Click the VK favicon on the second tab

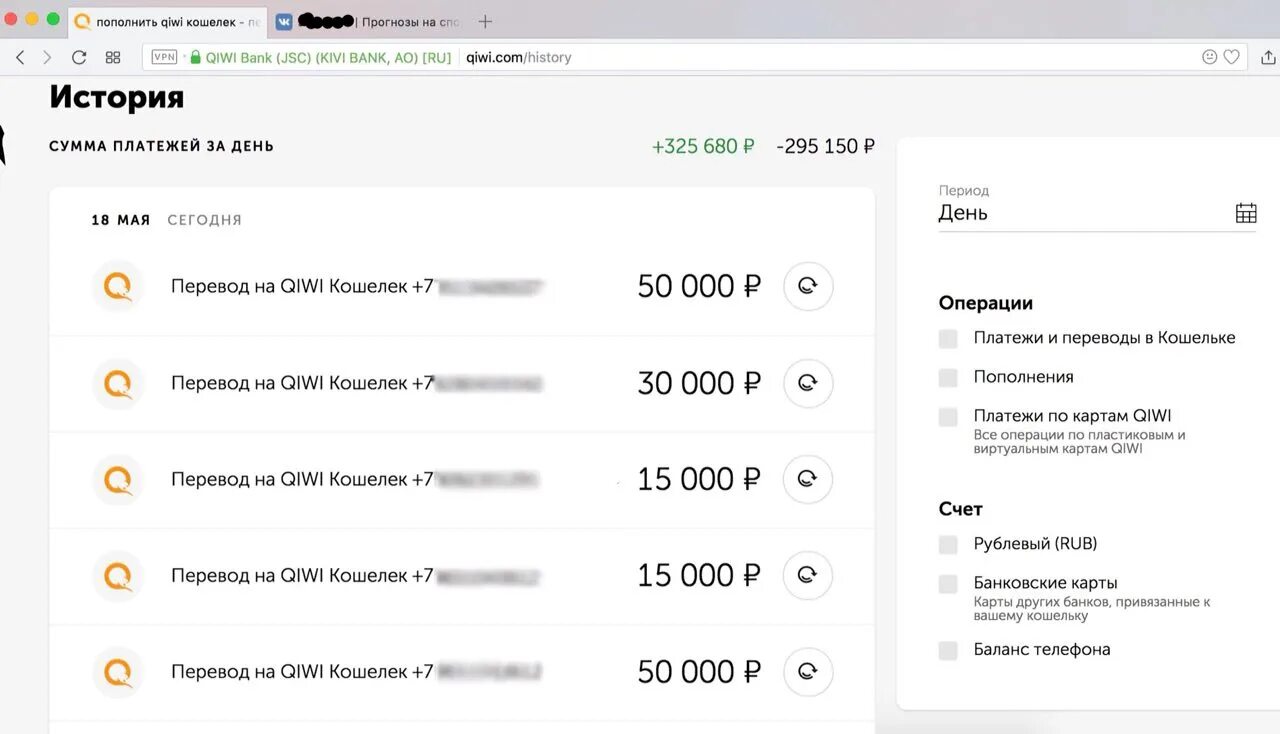[x=284, y=21]
